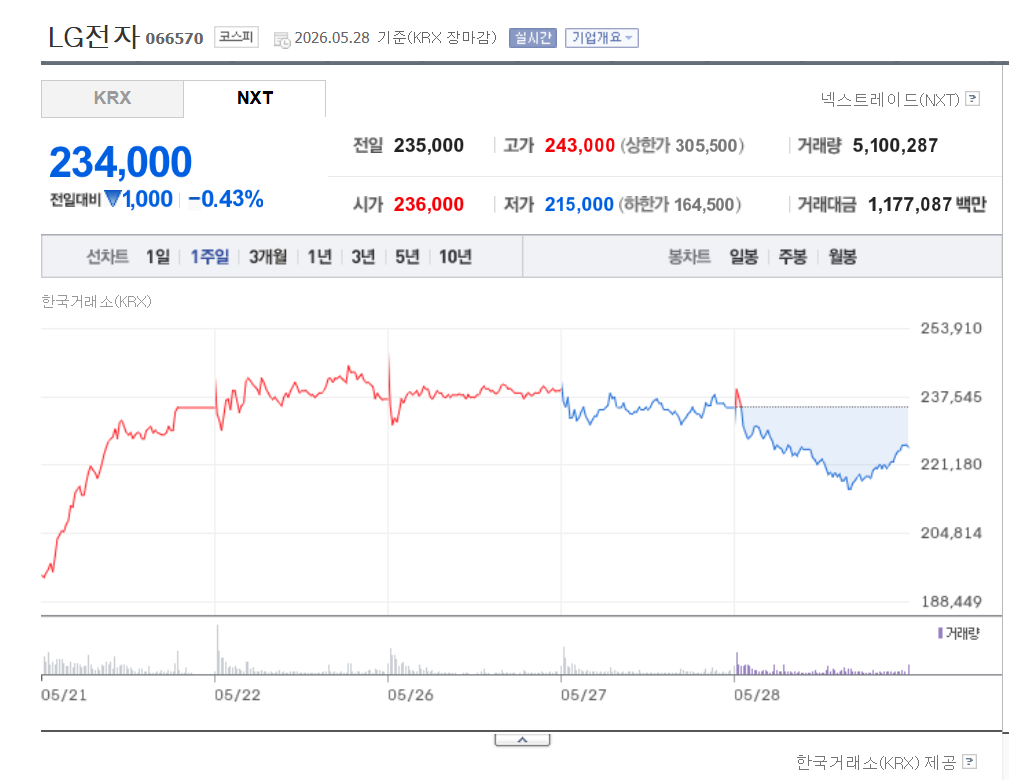This screenshot has width=1009, height=780.
Task: Switch to 주봉 candle chart
Action: click(x=792, y=257)
